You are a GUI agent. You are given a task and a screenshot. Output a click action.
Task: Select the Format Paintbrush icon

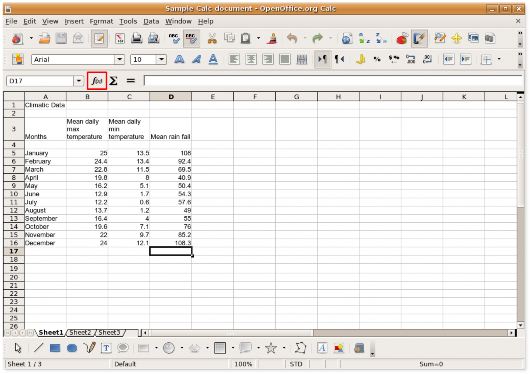click(271, 38)
